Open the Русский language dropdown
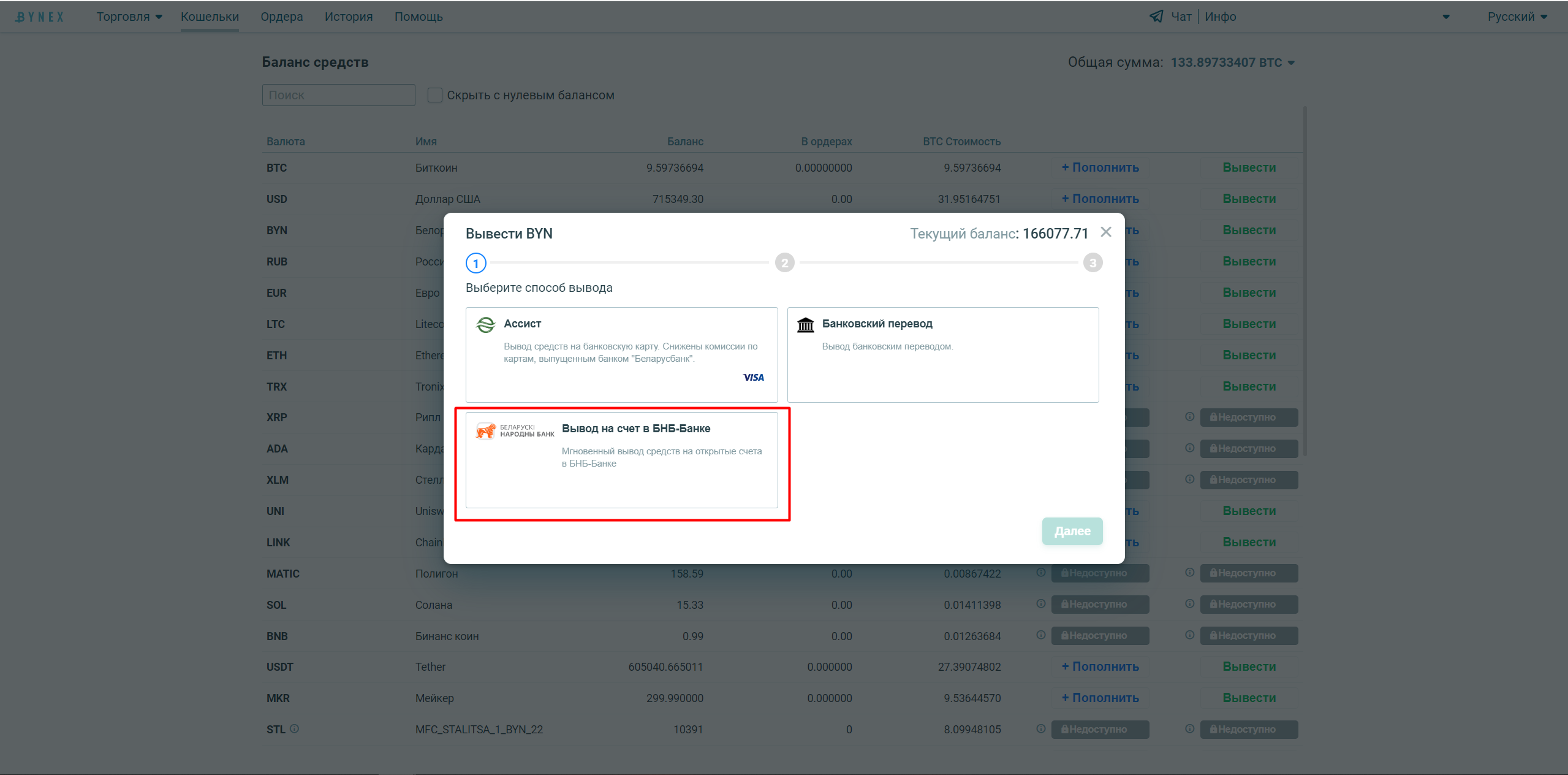The height and width of the screenshot is (775, 1568). (x=1517, y=17)
